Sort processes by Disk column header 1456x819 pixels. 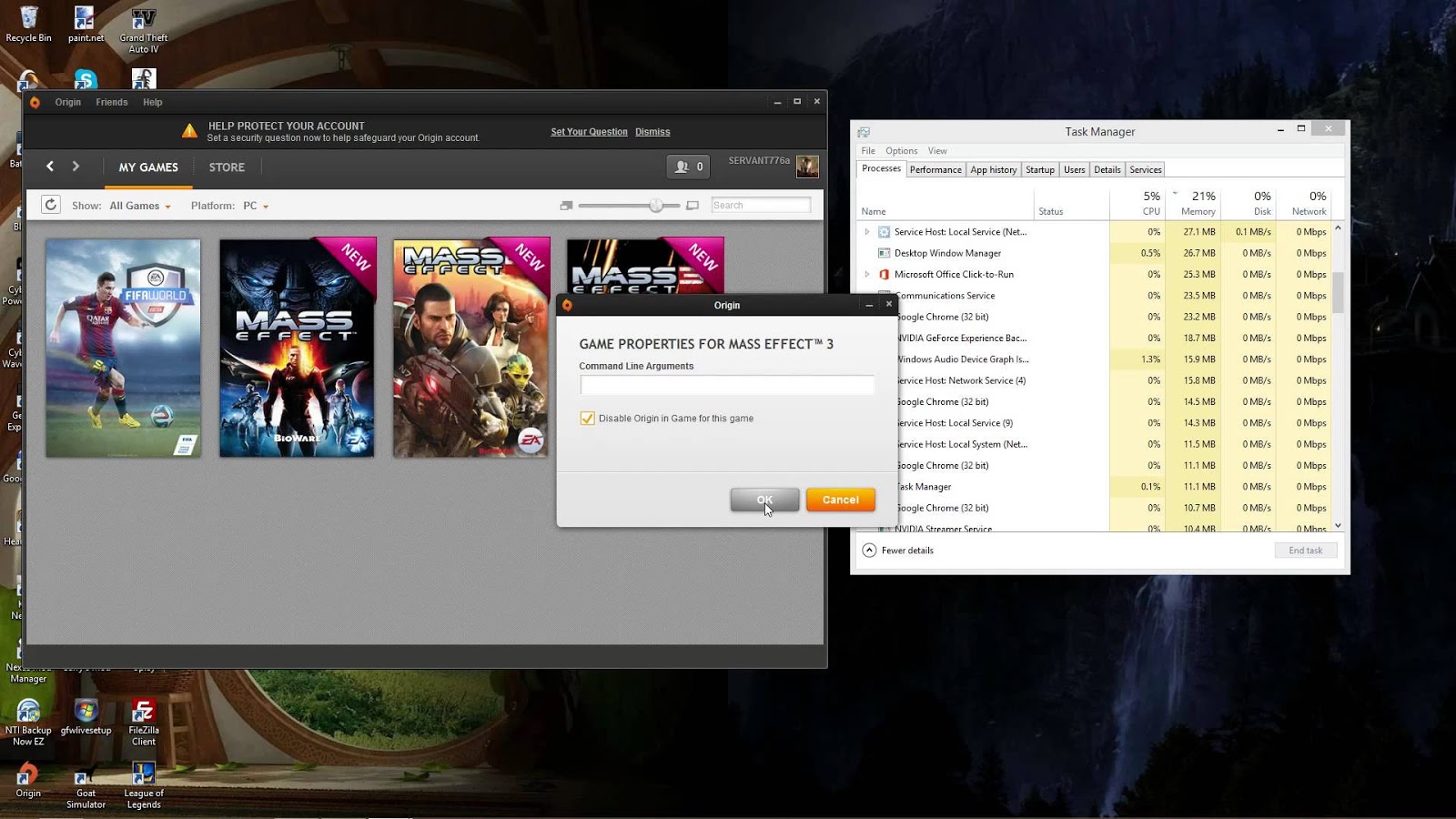[x=1248, y=203]
